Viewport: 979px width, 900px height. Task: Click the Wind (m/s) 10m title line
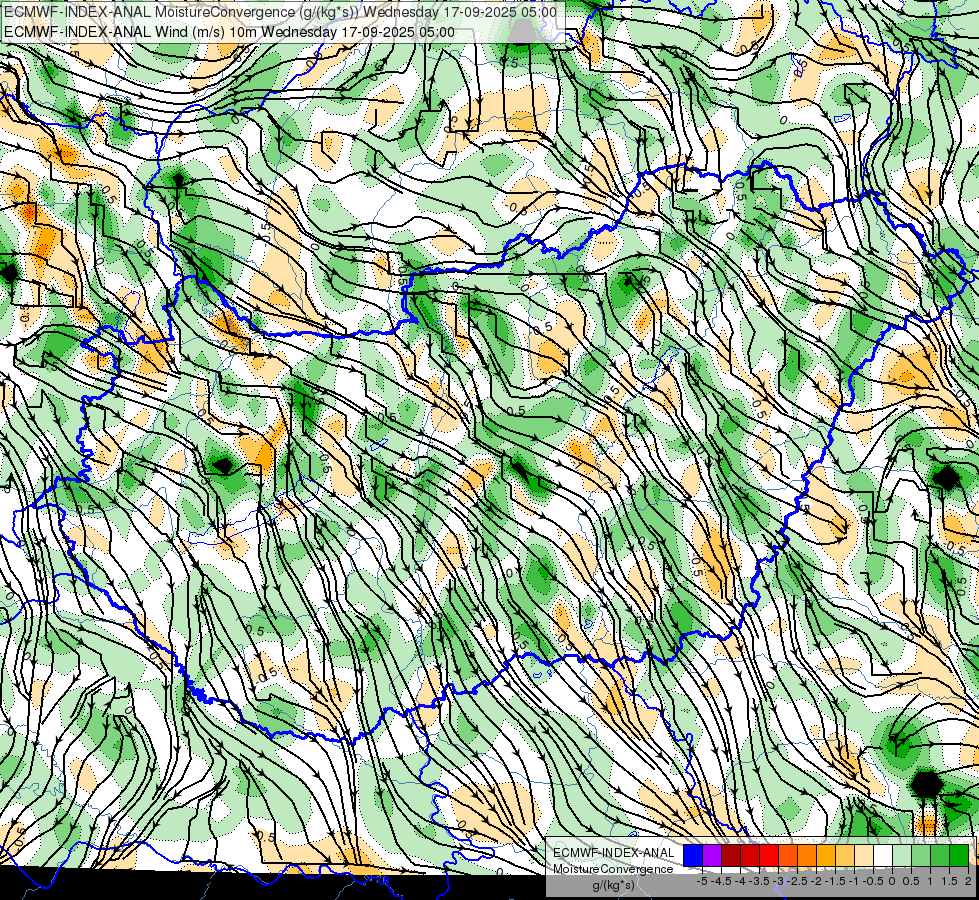click(229, 32)
